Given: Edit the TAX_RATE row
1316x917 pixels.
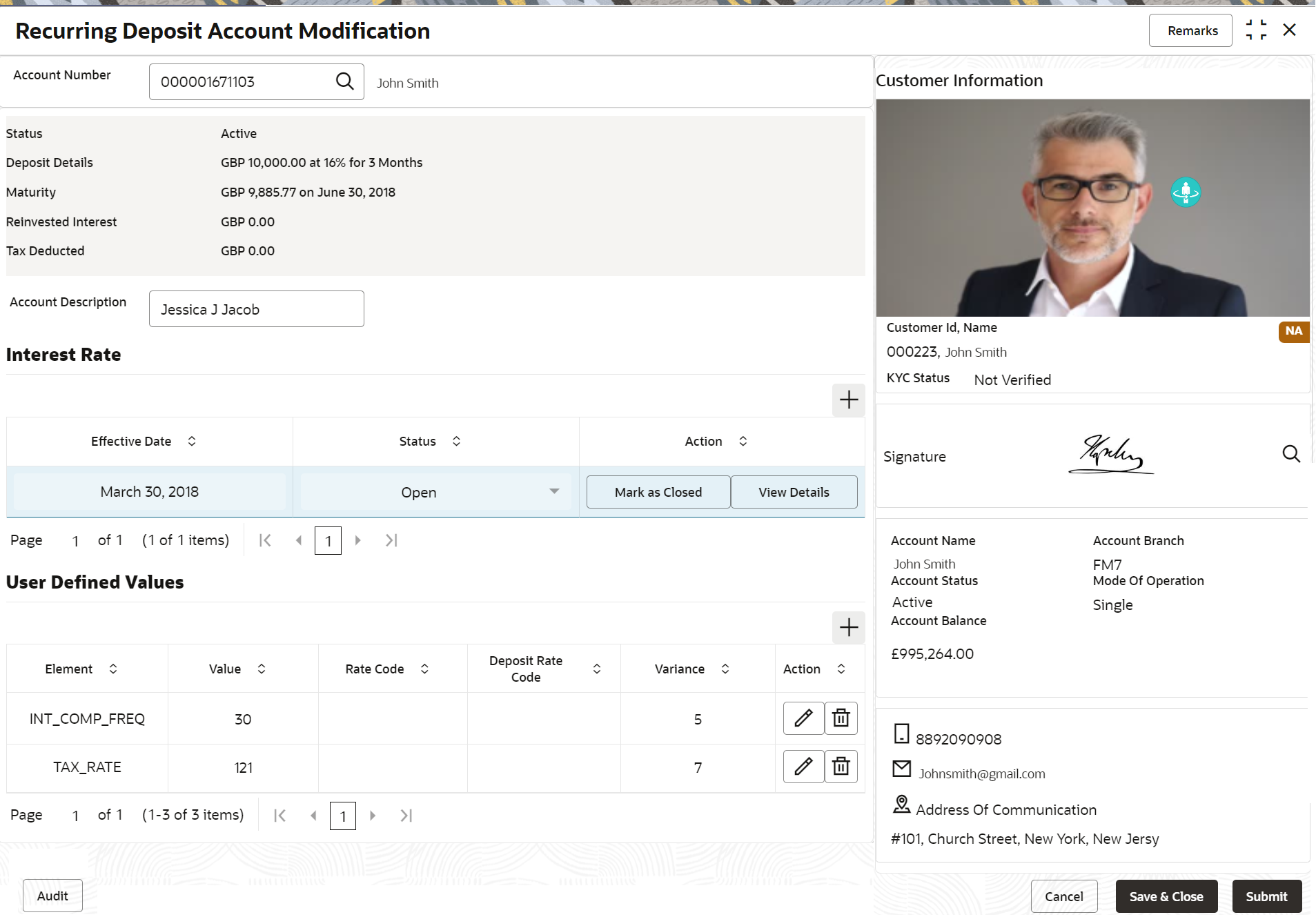Looking at the screenshot, I should pyautogui.click(x=803, y=767).
